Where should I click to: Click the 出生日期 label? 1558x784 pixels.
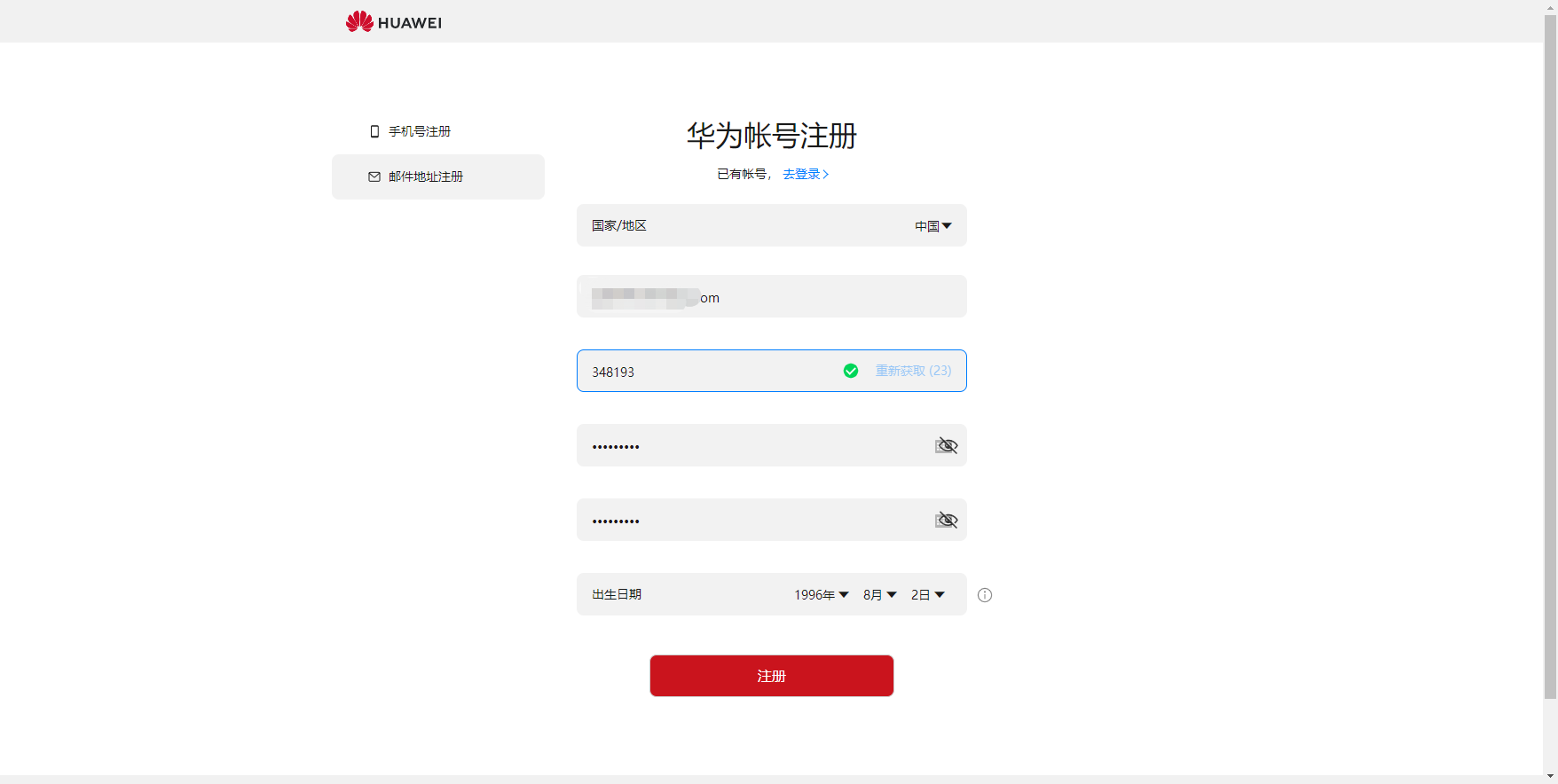[617, 594]
